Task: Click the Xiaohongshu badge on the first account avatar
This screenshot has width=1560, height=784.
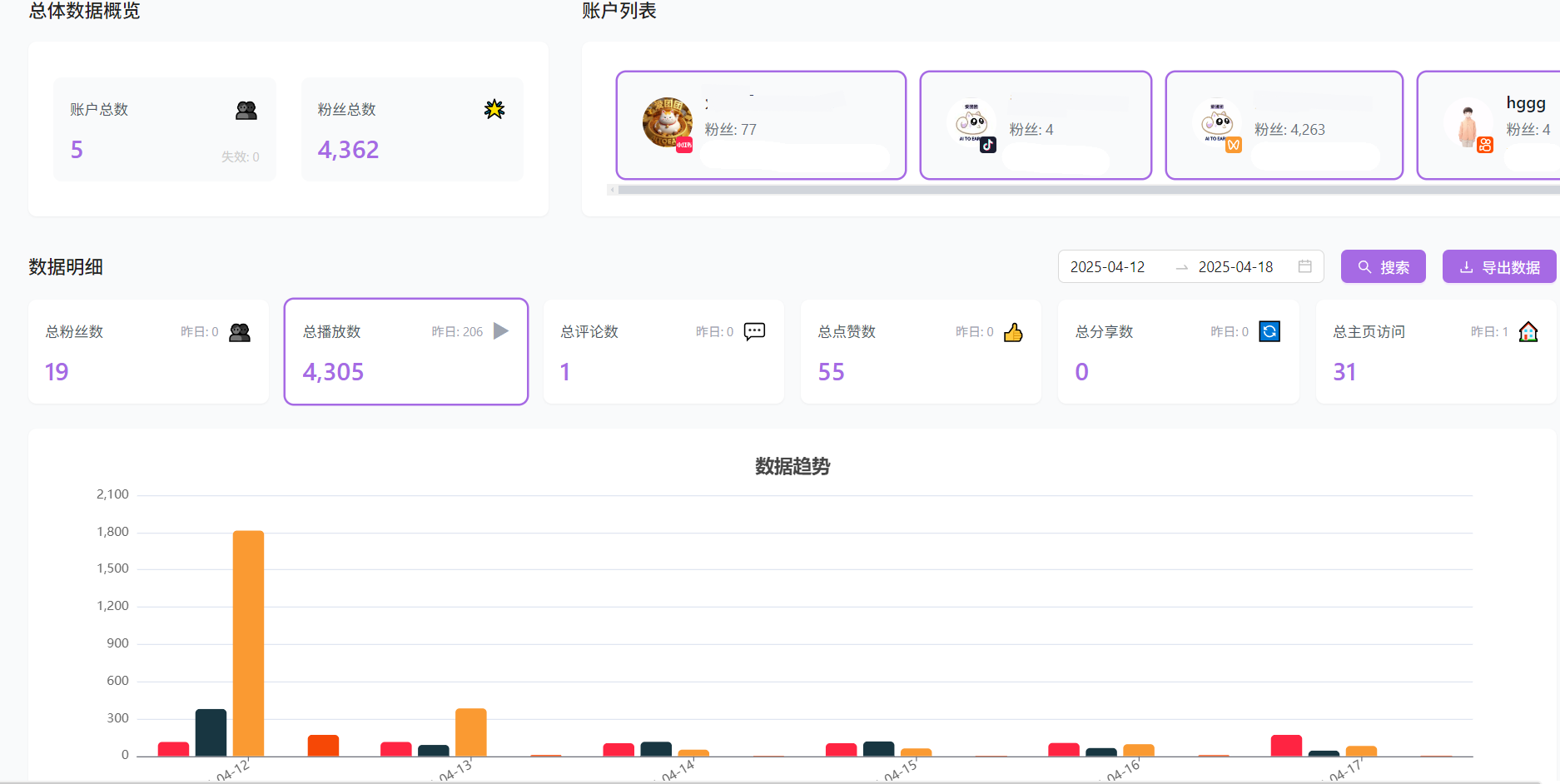Action: pyautogui.click(x=683, y=145)
